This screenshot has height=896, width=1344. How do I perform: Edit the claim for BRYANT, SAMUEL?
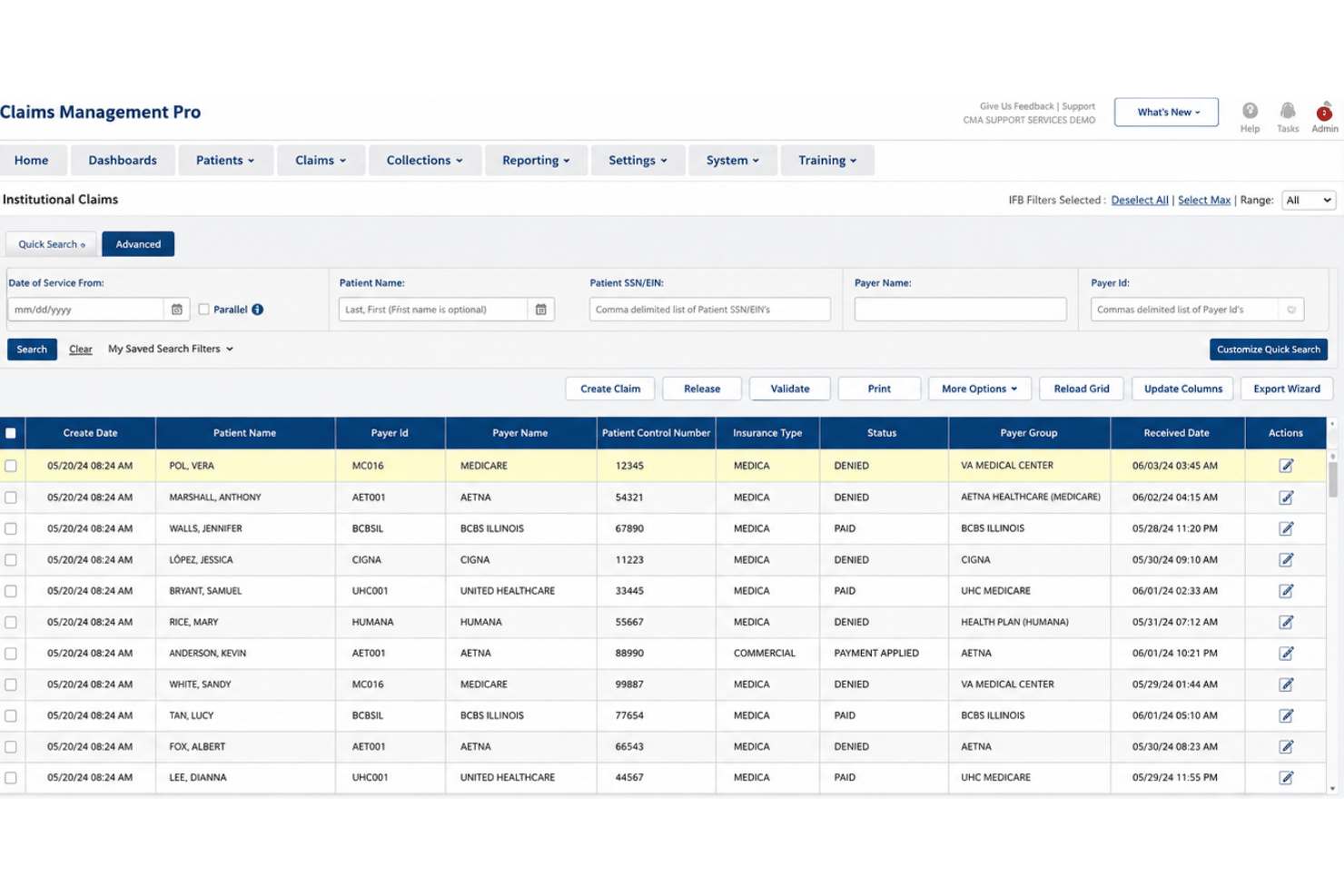click(x=1286, y=591)
